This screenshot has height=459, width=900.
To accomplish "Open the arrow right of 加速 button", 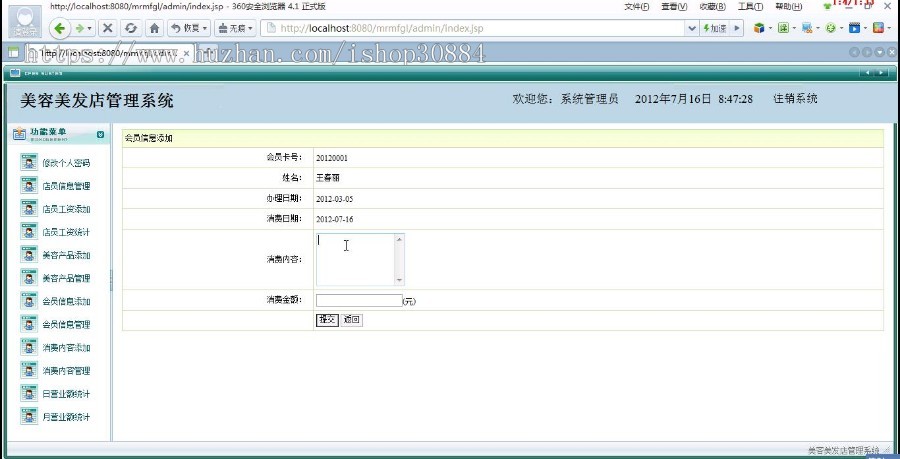I will click(x=736, y=28).
